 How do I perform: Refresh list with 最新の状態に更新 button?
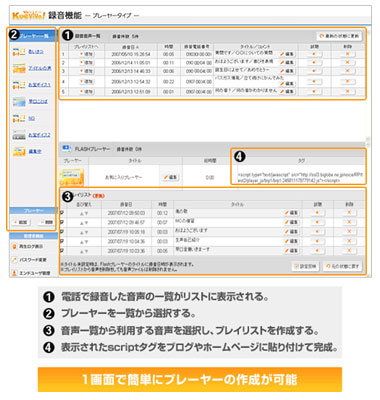(339, 36)
